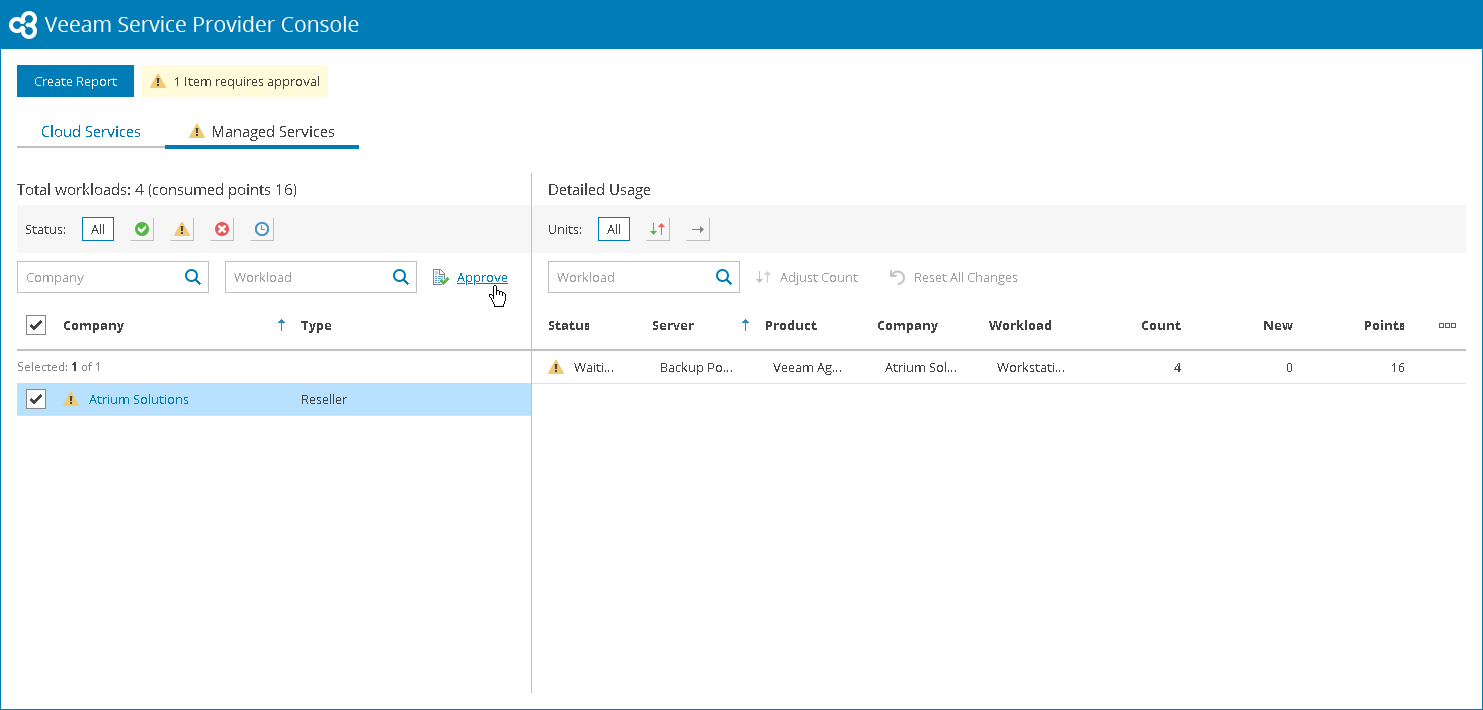This screenshot has height=710, width=1483.
Task: Switch to the Cloud Services tab
Action: 91,131
